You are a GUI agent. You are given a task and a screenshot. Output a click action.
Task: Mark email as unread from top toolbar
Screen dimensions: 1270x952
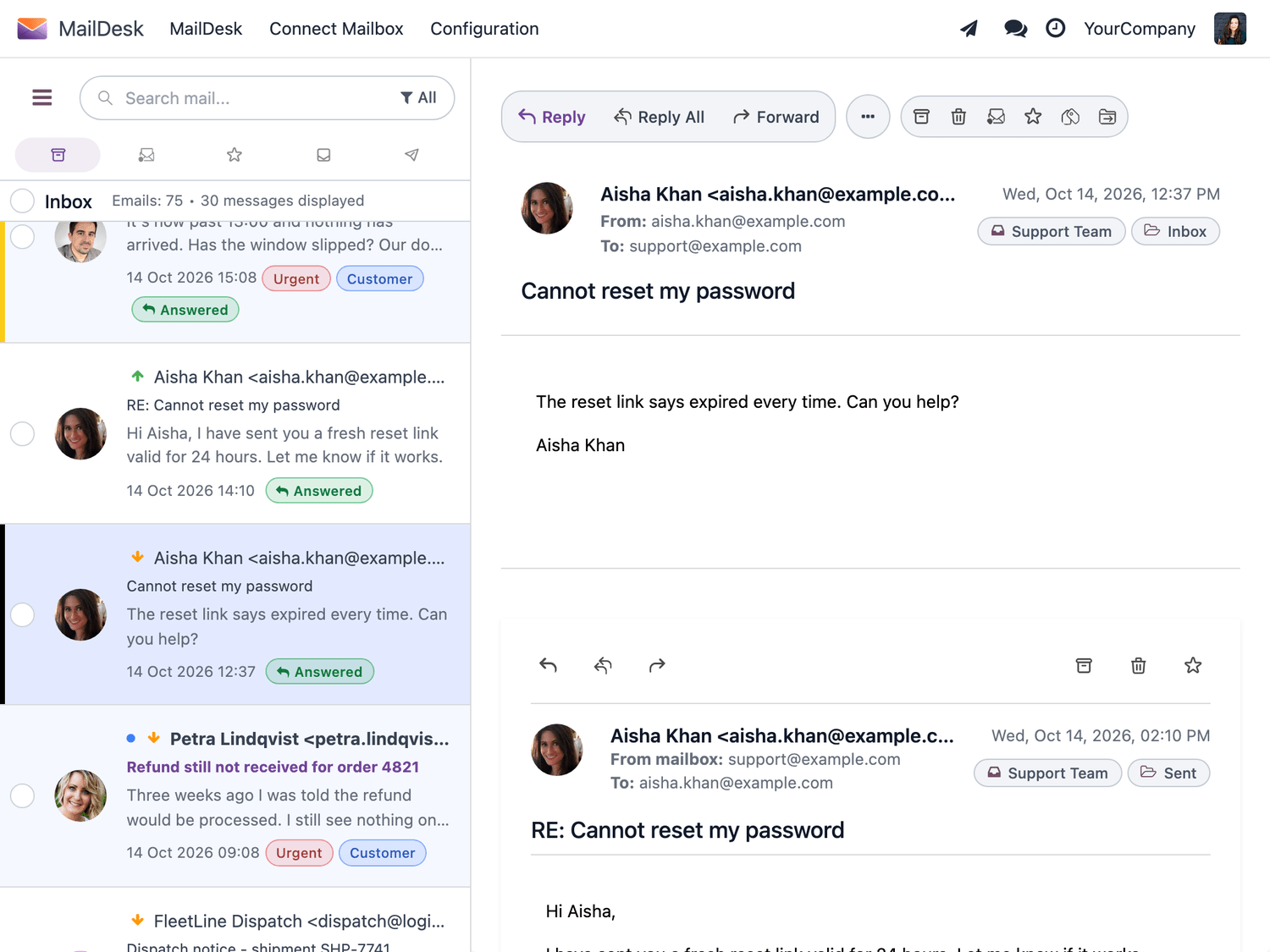point(996,117)
